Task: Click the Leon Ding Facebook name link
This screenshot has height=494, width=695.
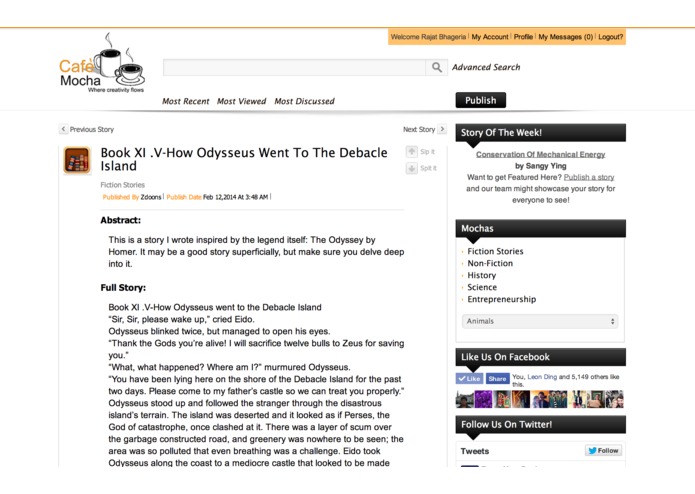Action: click(542, 377)
